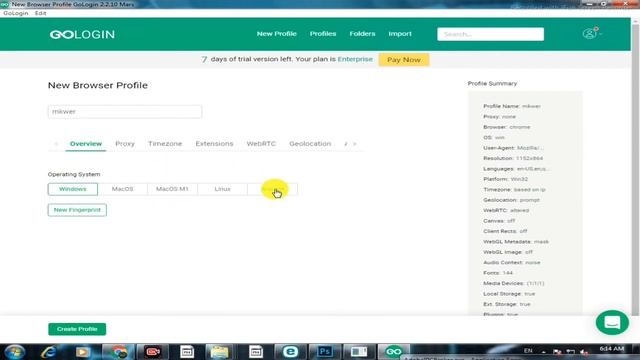
Task: Click the Windows Start orb
Action: pos(15,352)
